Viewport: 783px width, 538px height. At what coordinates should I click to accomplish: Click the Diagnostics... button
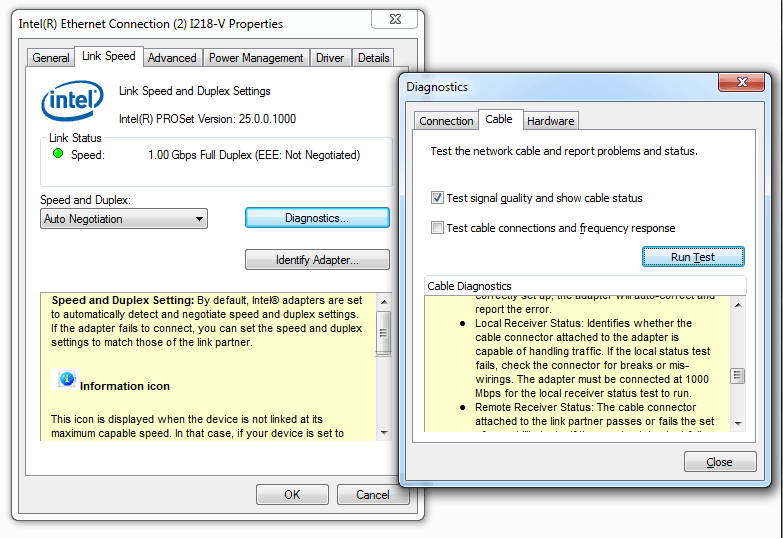pyautogui.click(x=317, y=218)
